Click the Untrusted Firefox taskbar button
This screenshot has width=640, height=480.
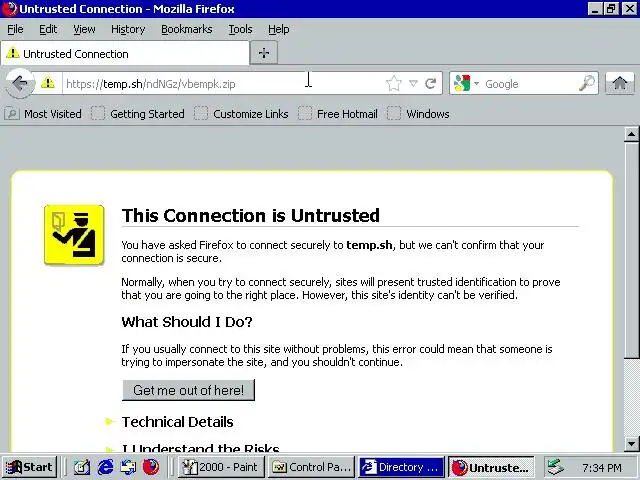pyautogui.click(x=491, y=467)
